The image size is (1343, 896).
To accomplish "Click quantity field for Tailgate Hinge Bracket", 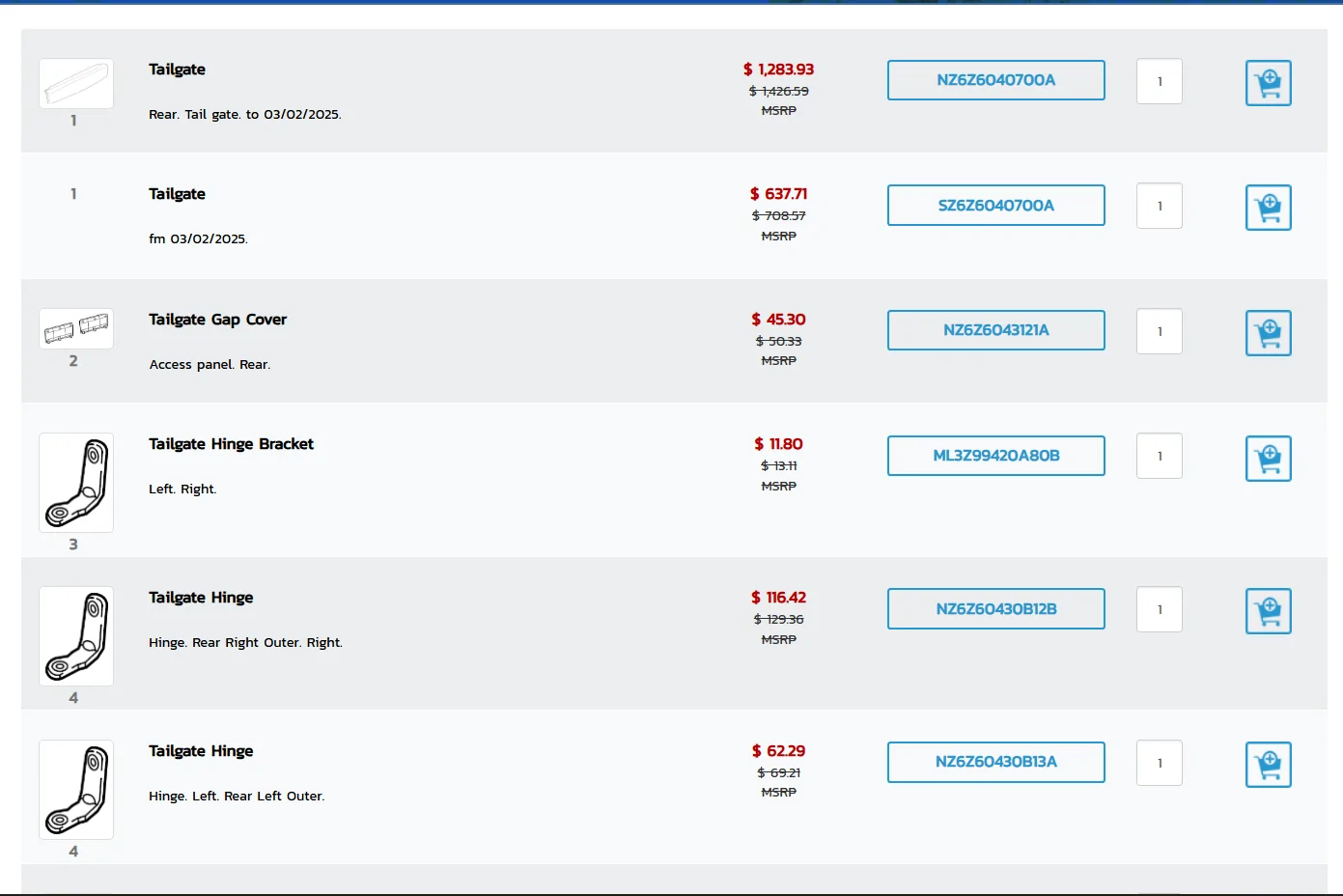I will (1160, 456).
